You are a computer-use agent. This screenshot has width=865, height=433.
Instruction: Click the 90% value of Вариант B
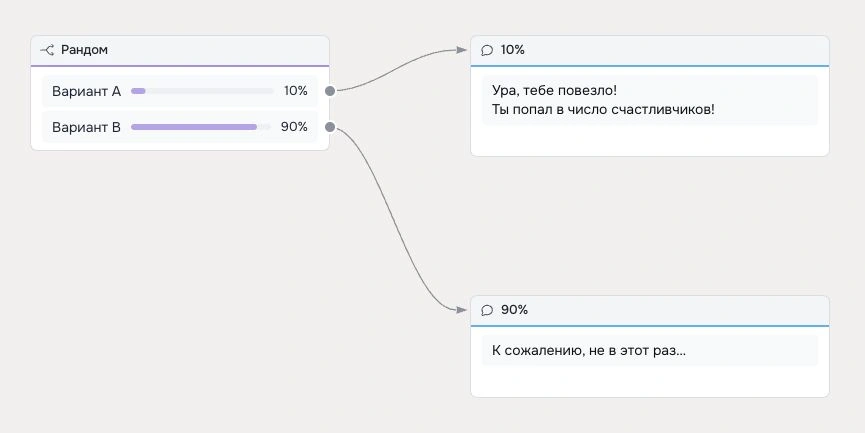[294, 127]
